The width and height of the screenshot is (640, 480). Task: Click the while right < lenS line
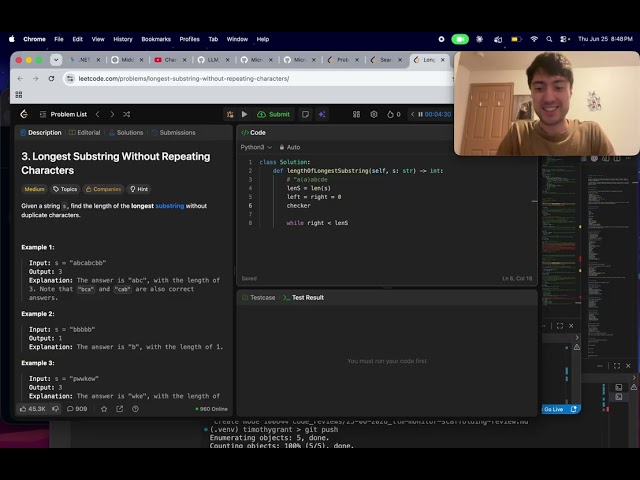point(317,223)
